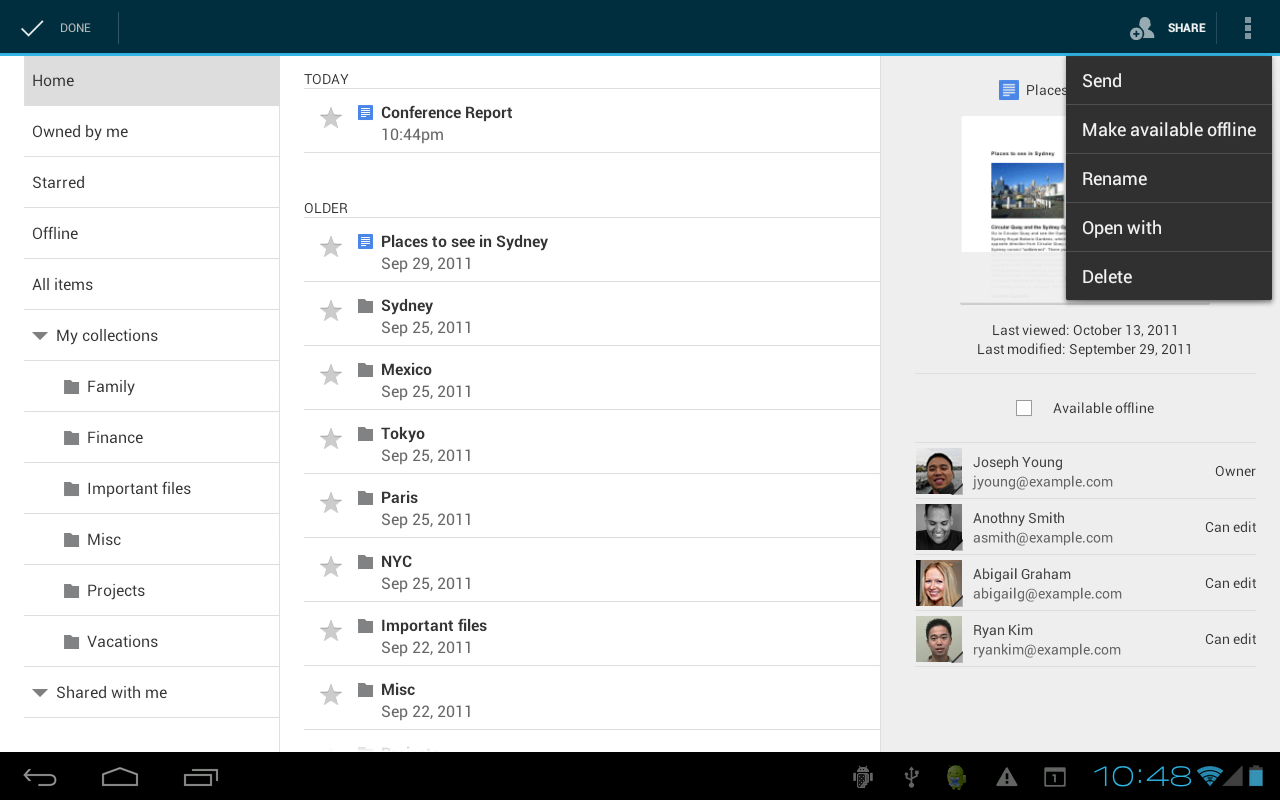Click the Places document icon in the details panel
Viewport: 1280px width, 800px height.
tap(1006, 89)
